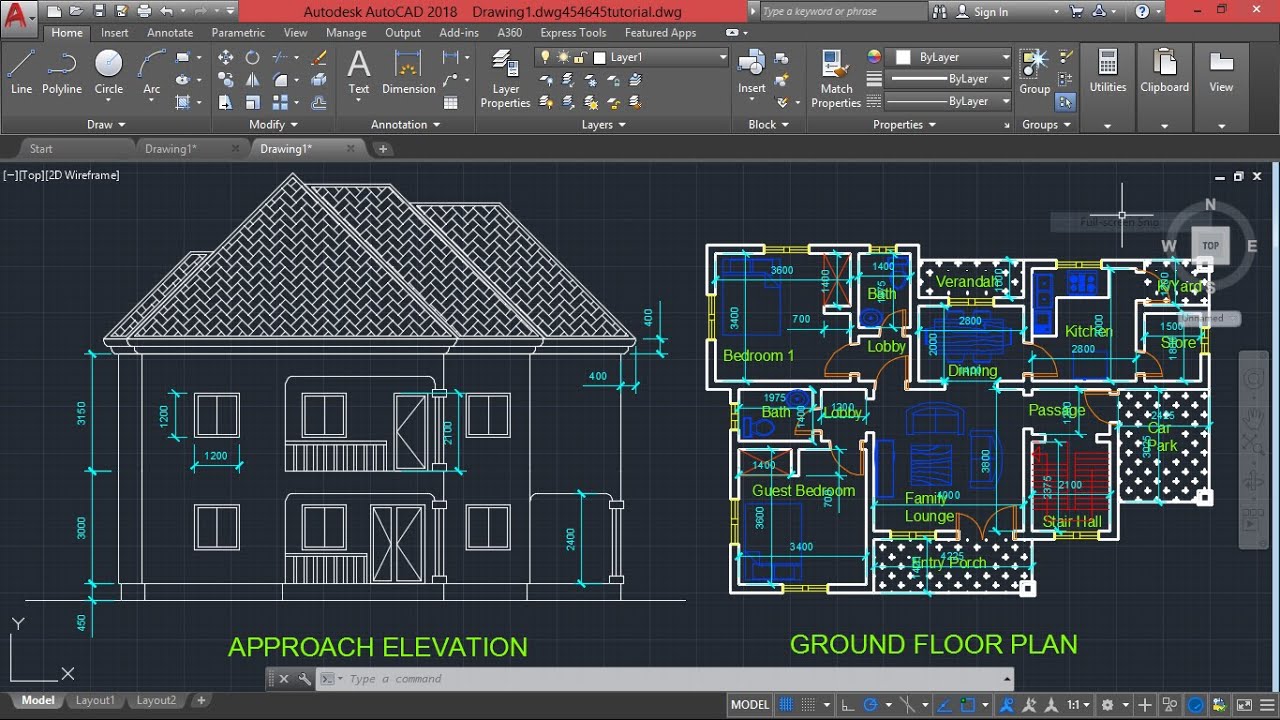Add a new drawing tab with plus button
The width and height of the screenshot is (1280, 720).
point(382,149)
